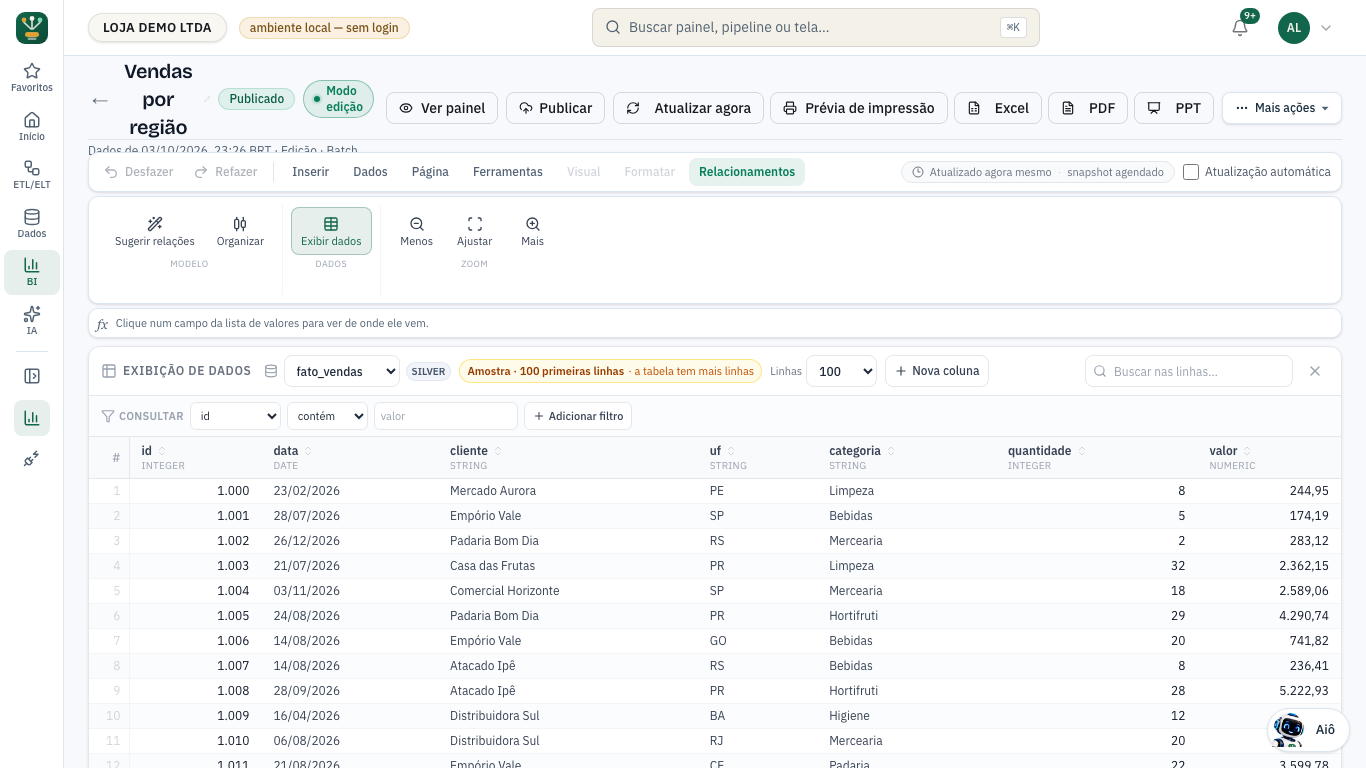
Task: Select the Sugerir relações tool
Action: pos(155,231)
